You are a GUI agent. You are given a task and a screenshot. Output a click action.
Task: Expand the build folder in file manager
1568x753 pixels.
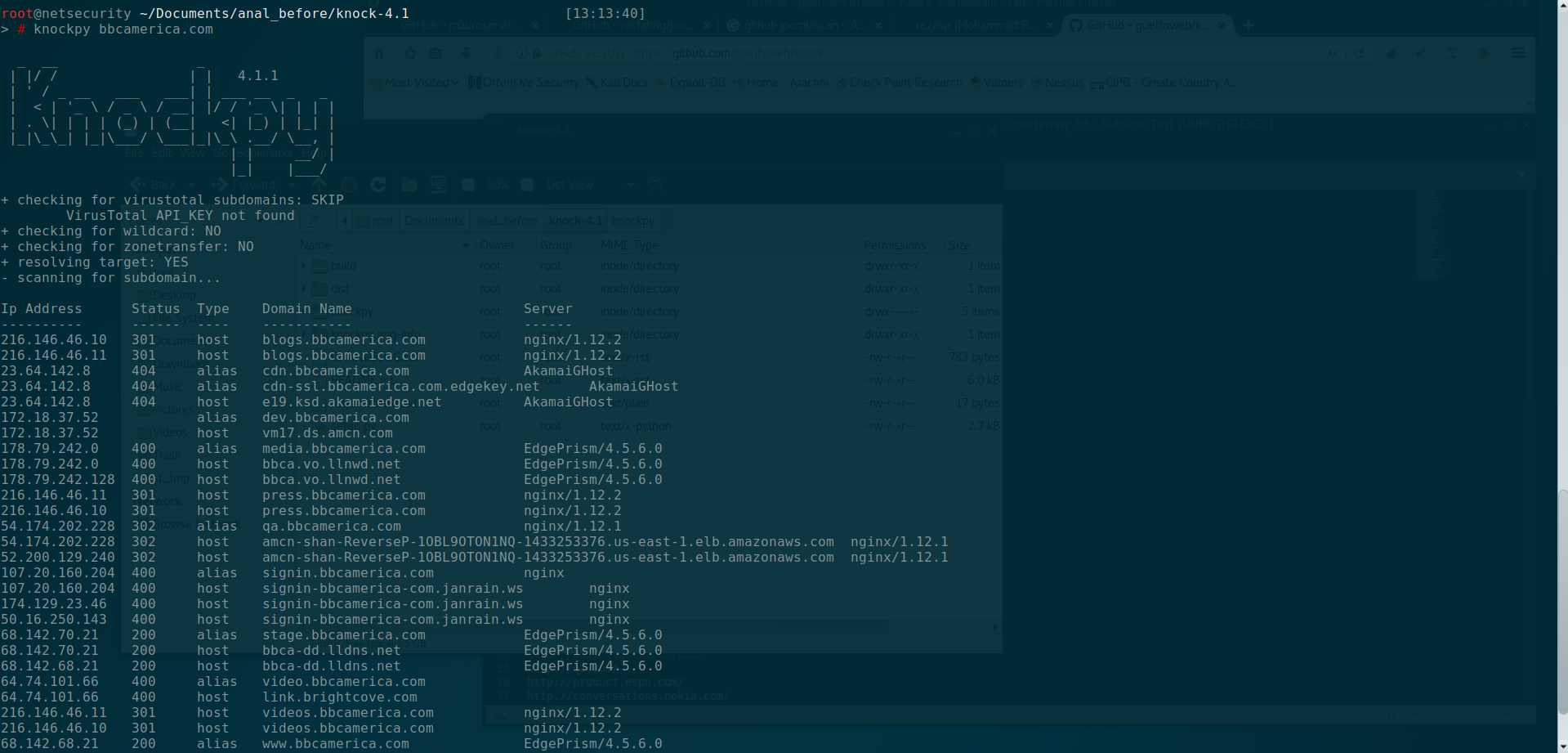point(304,266)
